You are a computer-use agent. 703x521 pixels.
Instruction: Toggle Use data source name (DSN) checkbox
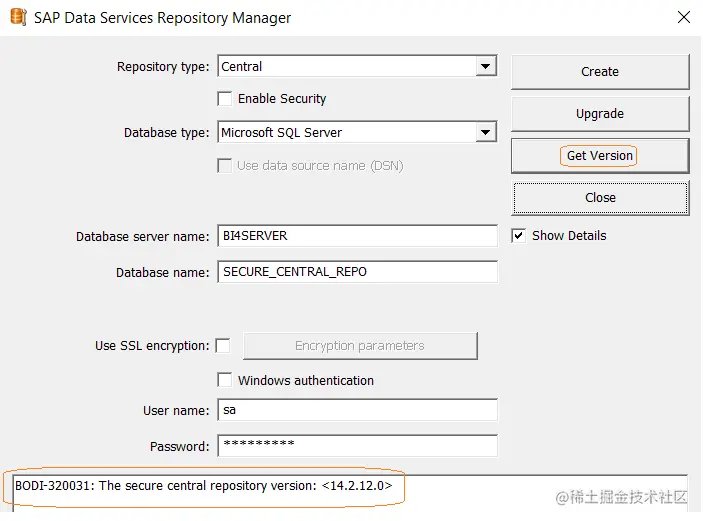coord(225,165)
